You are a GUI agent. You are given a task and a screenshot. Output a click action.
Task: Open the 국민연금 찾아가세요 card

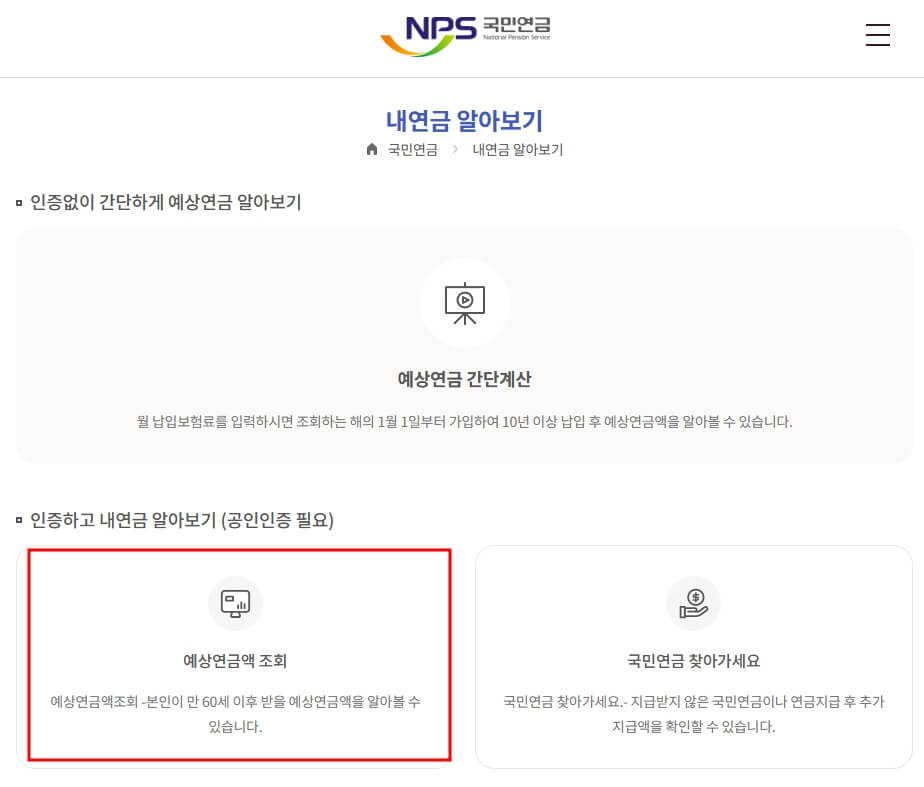(x=693, y=656)
